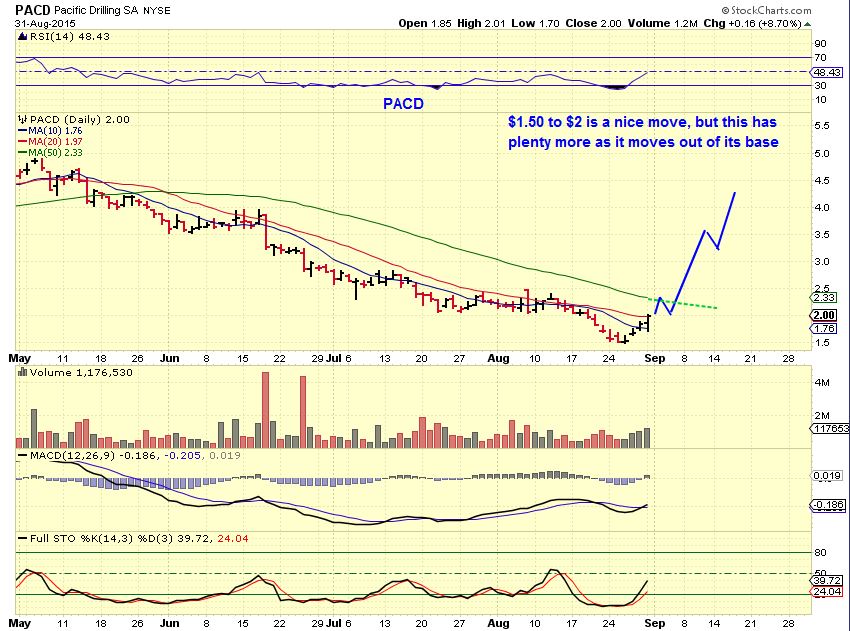Click the RSI(14) indicator legend icon
This screenshot has width=850, height=631.
pyautogui.click(x=22, y=36)
